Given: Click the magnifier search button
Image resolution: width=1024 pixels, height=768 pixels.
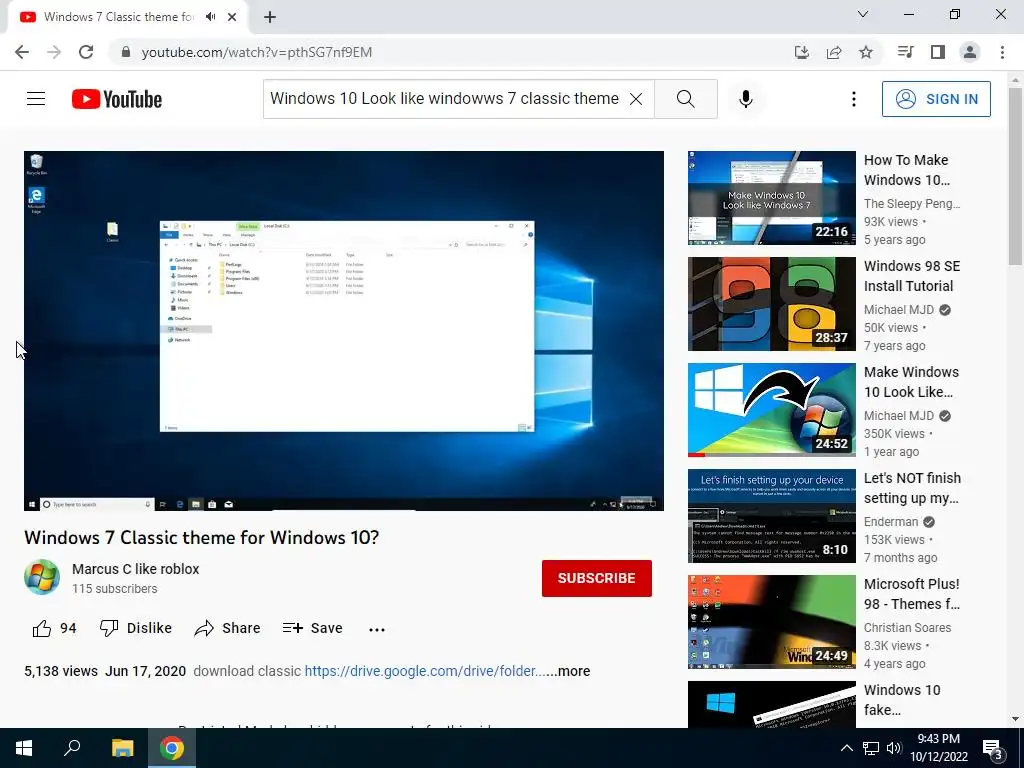Looking at the screenshot, I should pyautogui.click(x=686, y=99).
